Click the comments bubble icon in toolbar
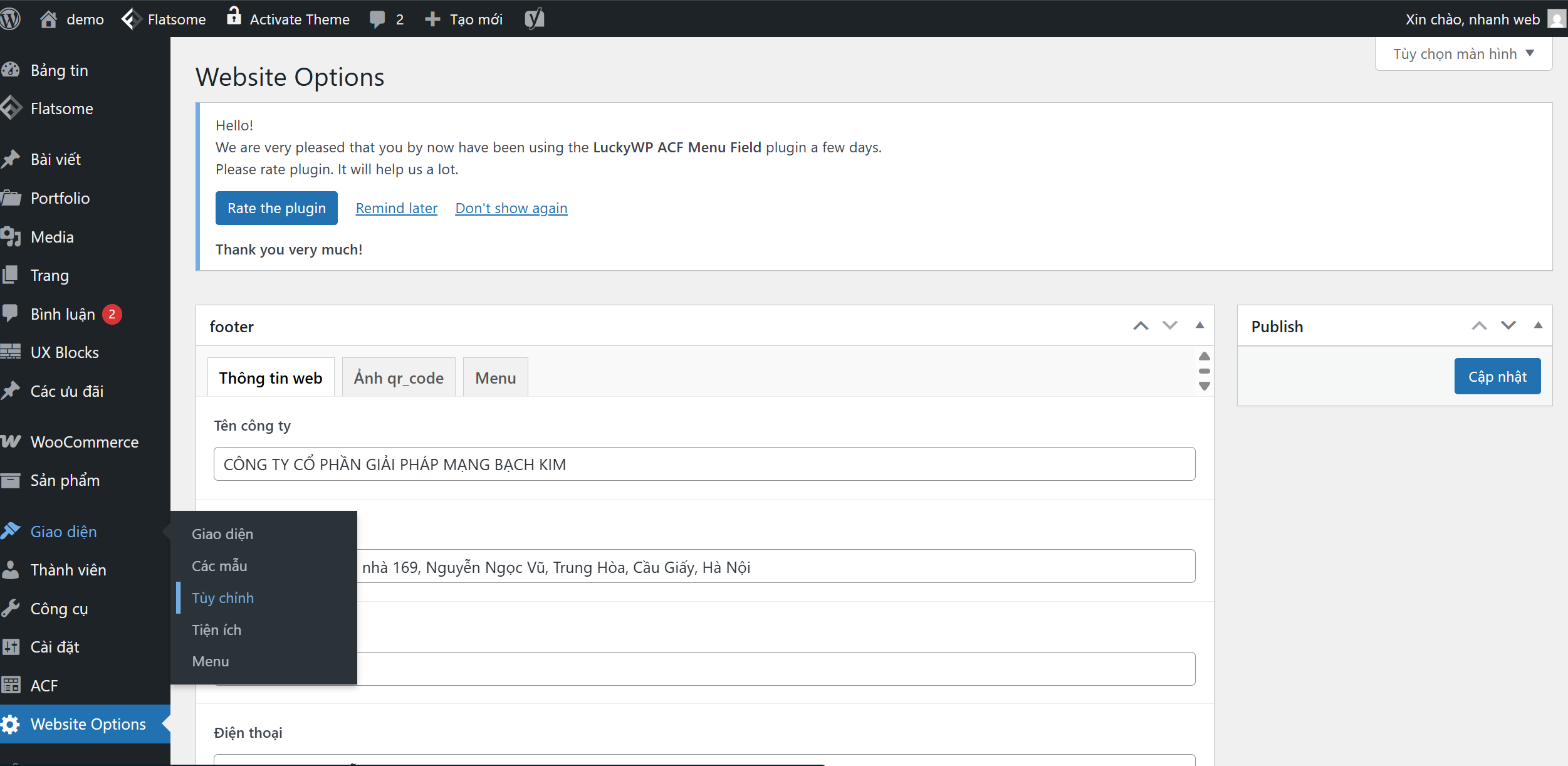This screenshot has width=1568, height=766. tap(377, 19)
